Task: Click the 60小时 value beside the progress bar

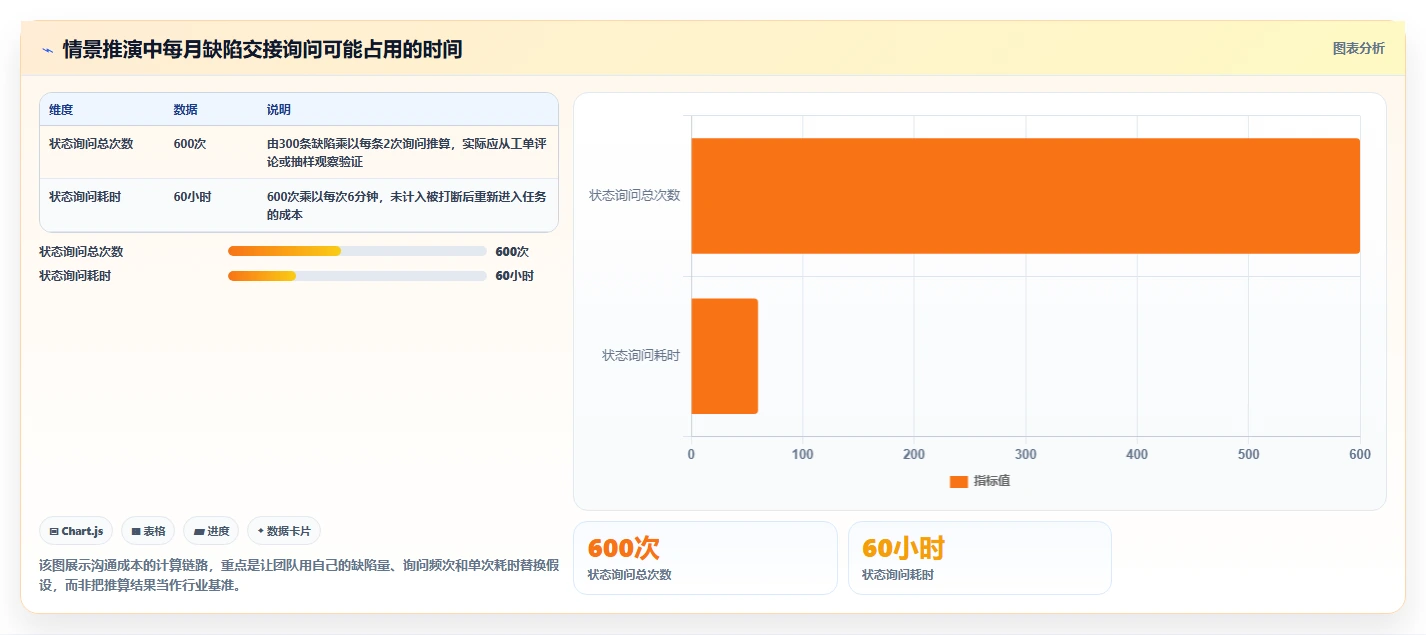Action: [x=515, y=276]
